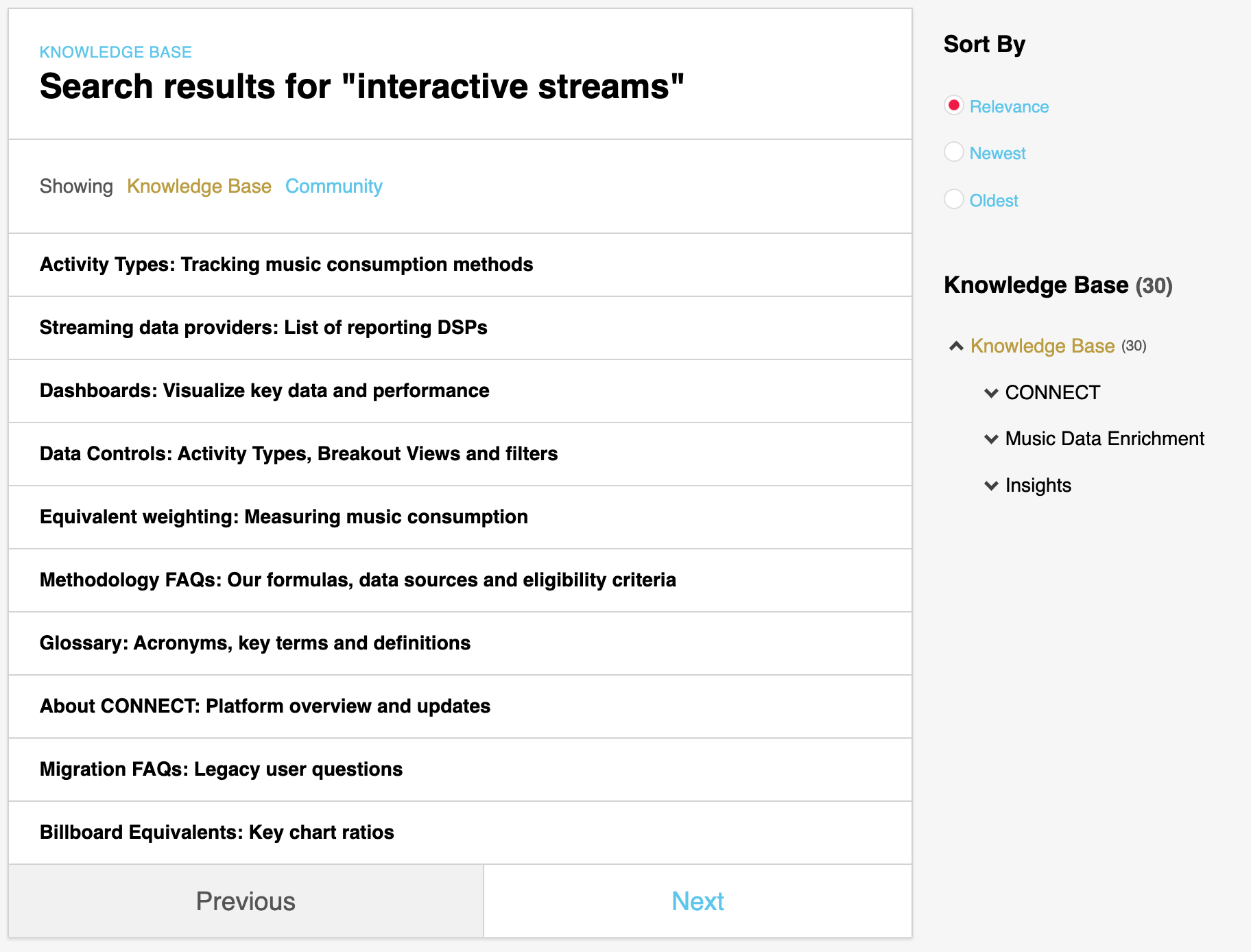Expand the Insights category chevron
The height and width of the screenshot is (952, 1251).
coord(991,486)
